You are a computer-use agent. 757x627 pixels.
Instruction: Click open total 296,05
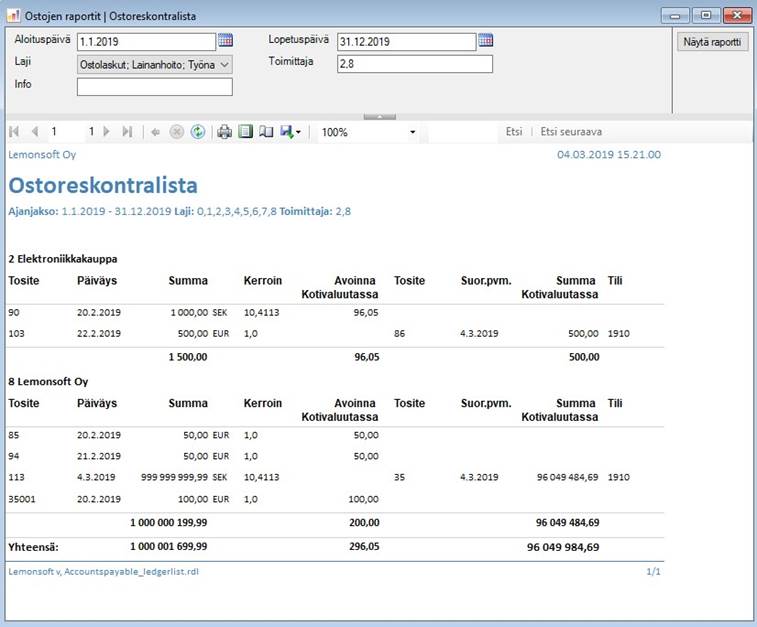point(364,546)
